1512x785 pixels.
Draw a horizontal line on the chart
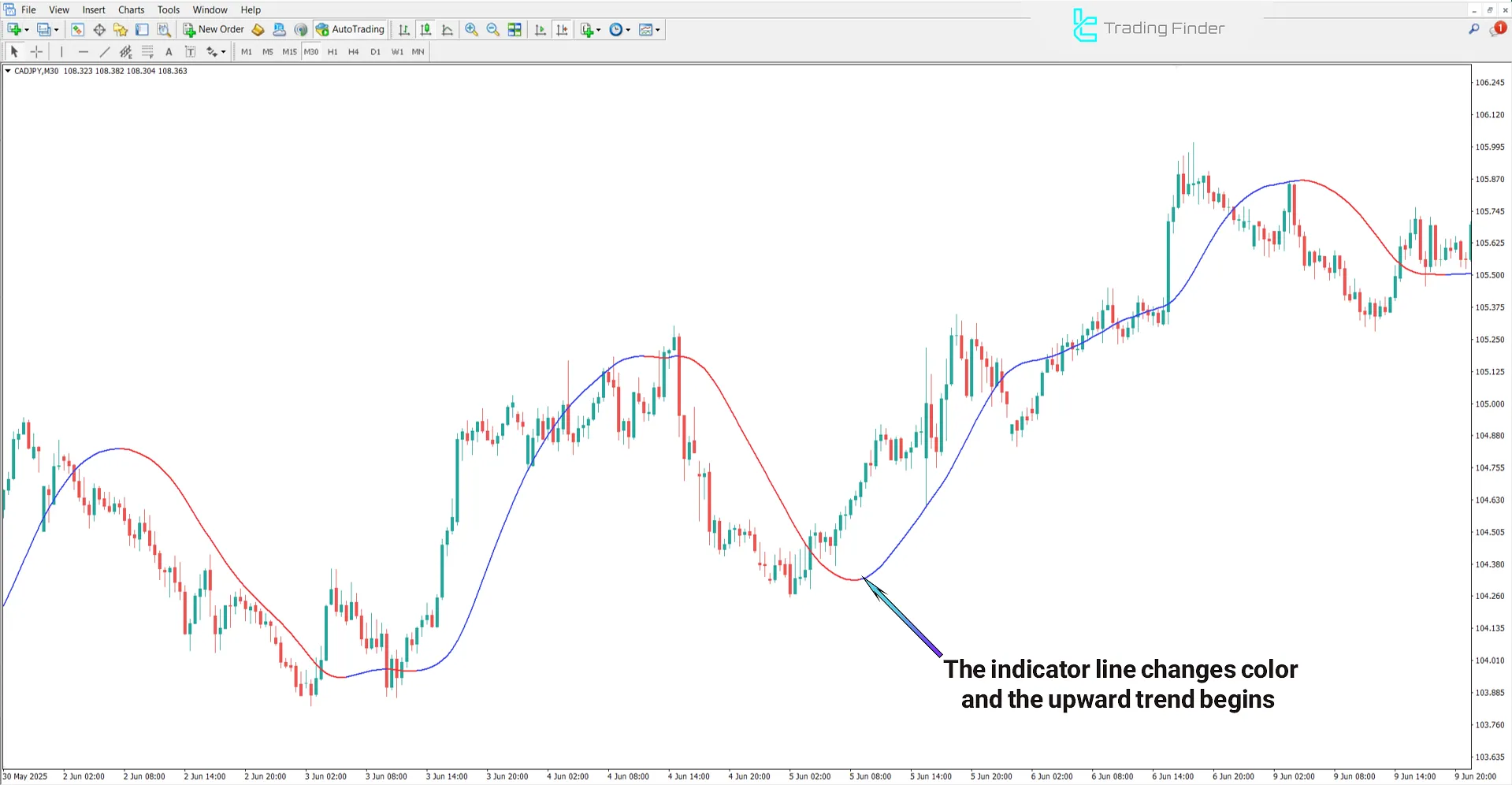click(84, 51)
